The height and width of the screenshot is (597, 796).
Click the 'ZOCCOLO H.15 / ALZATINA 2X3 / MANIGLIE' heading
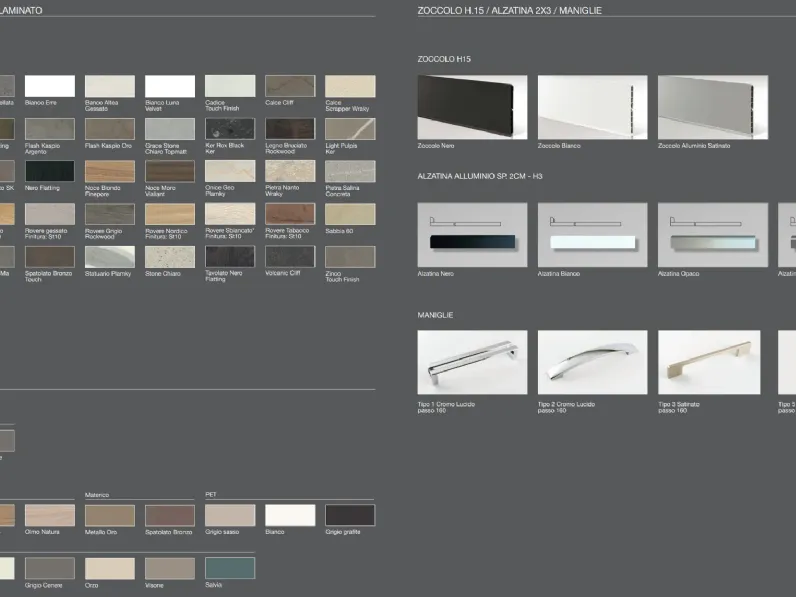509,11
